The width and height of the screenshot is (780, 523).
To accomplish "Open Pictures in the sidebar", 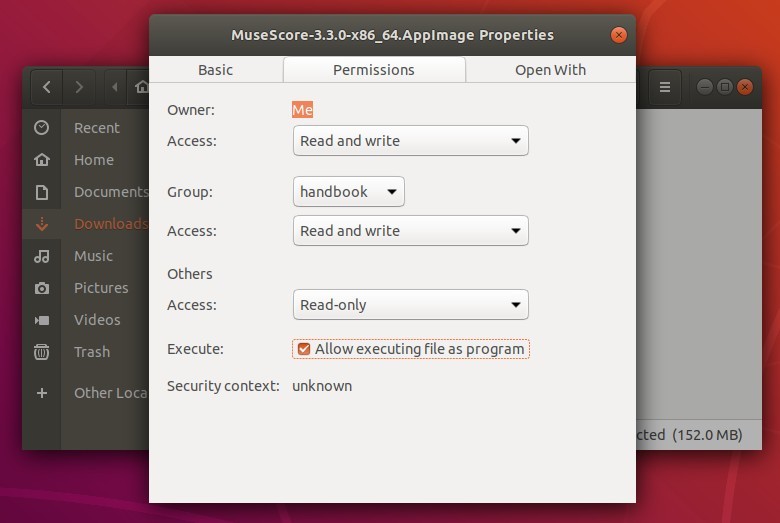I will [101, 288].
